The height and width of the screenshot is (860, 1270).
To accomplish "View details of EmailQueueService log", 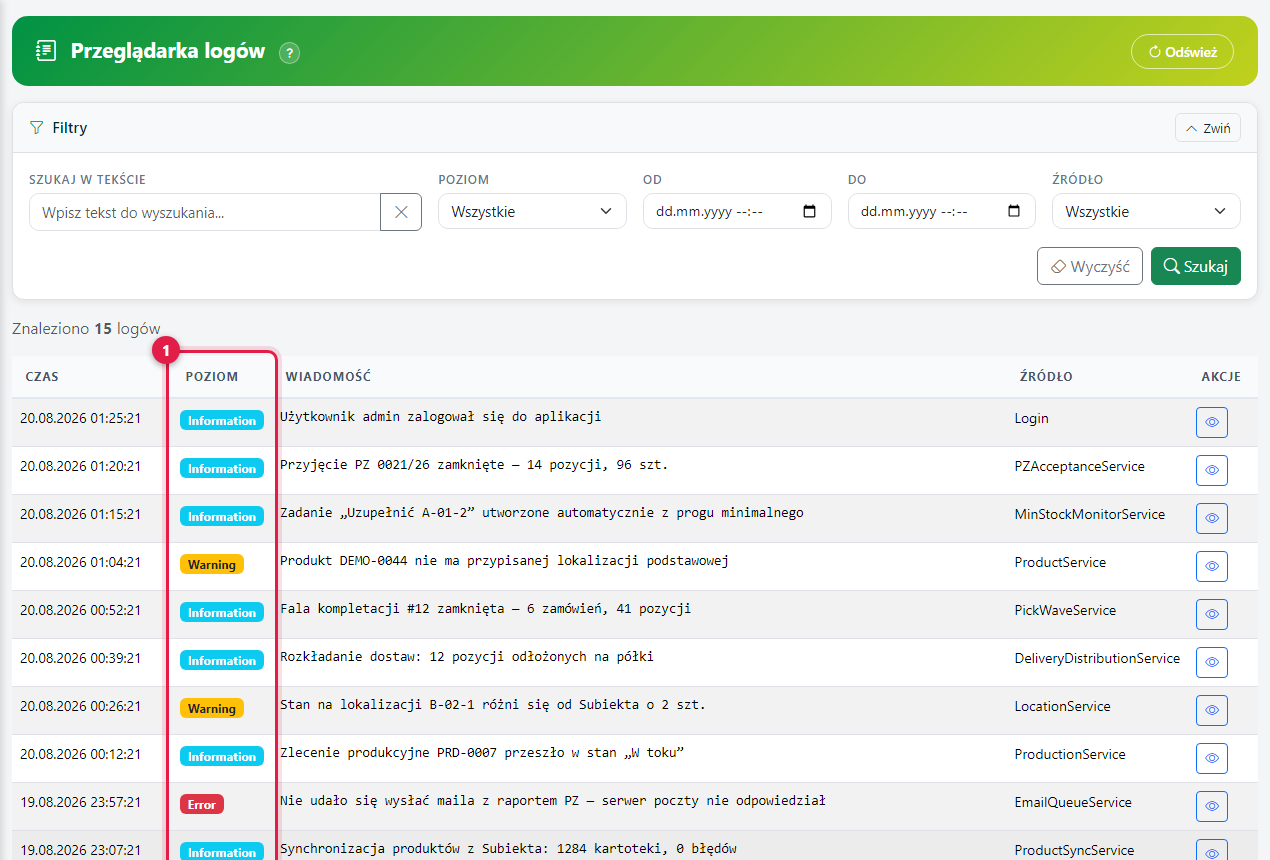I will pos(1212,806).
